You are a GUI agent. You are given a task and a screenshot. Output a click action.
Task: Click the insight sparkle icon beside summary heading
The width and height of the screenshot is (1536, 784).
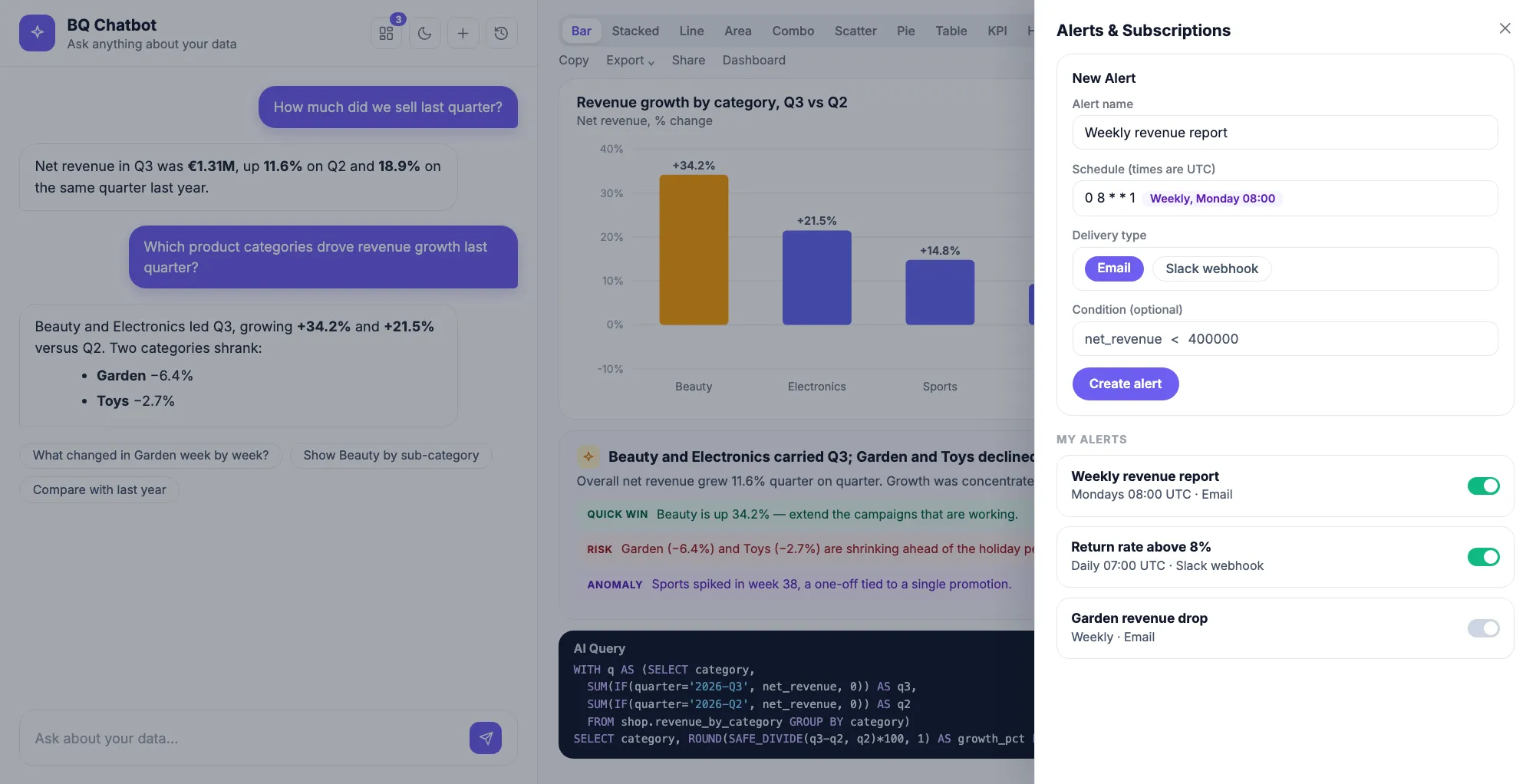588,456
